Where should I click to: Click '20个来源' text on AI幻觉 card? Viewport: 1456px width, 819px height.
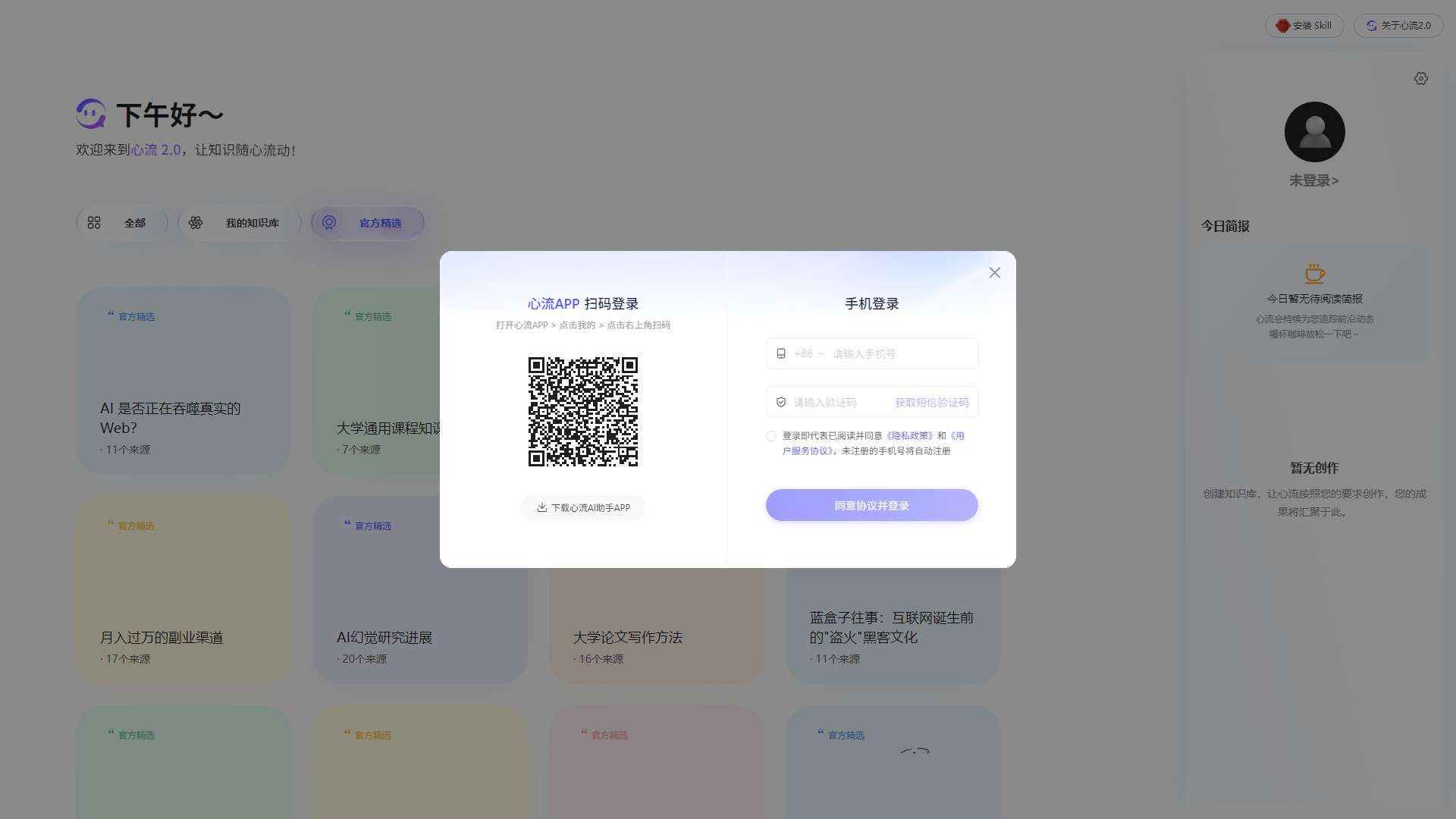364,659
